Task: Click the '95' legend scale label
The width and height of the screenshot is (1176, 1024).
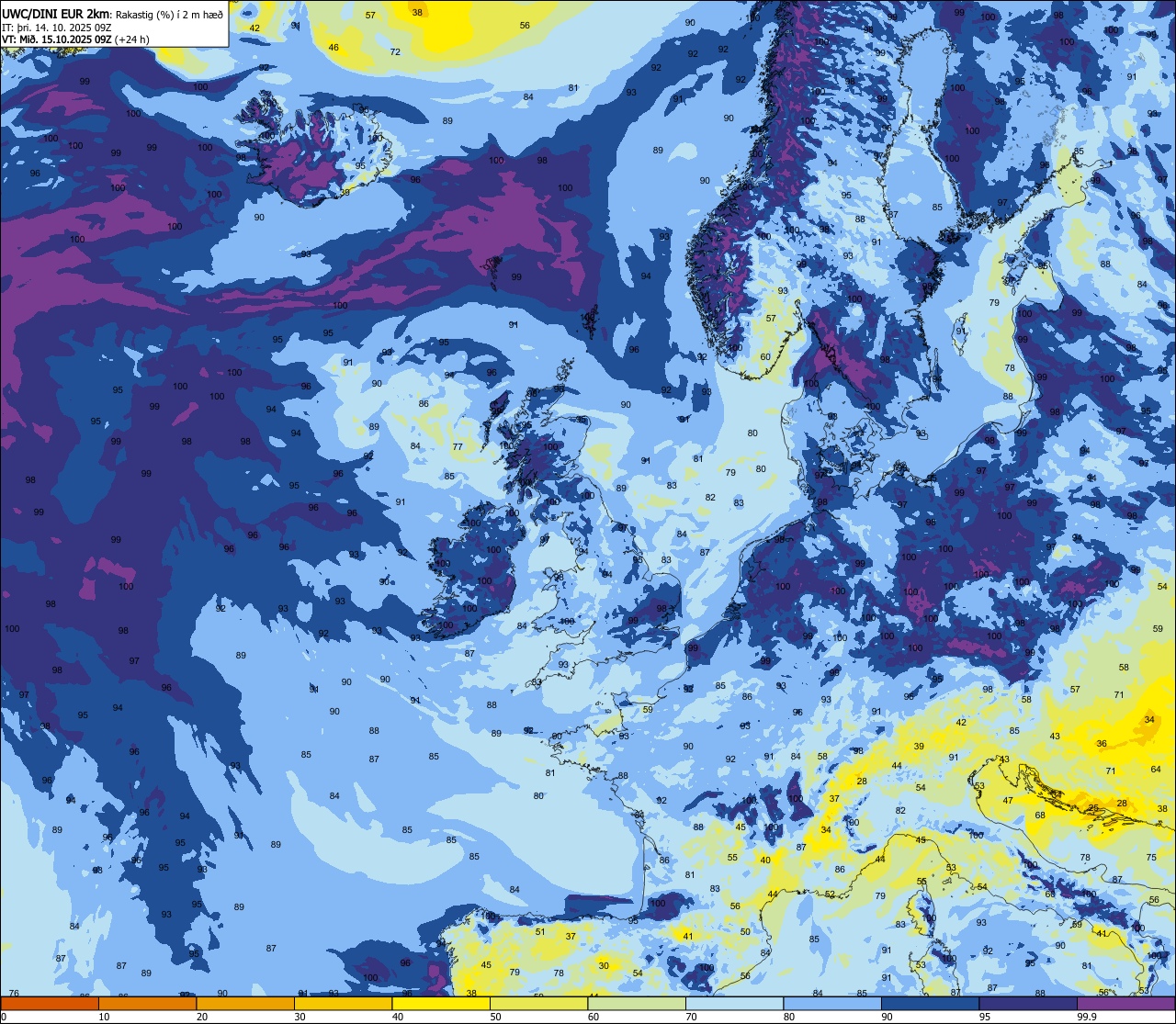Action: click(985, 1017)
